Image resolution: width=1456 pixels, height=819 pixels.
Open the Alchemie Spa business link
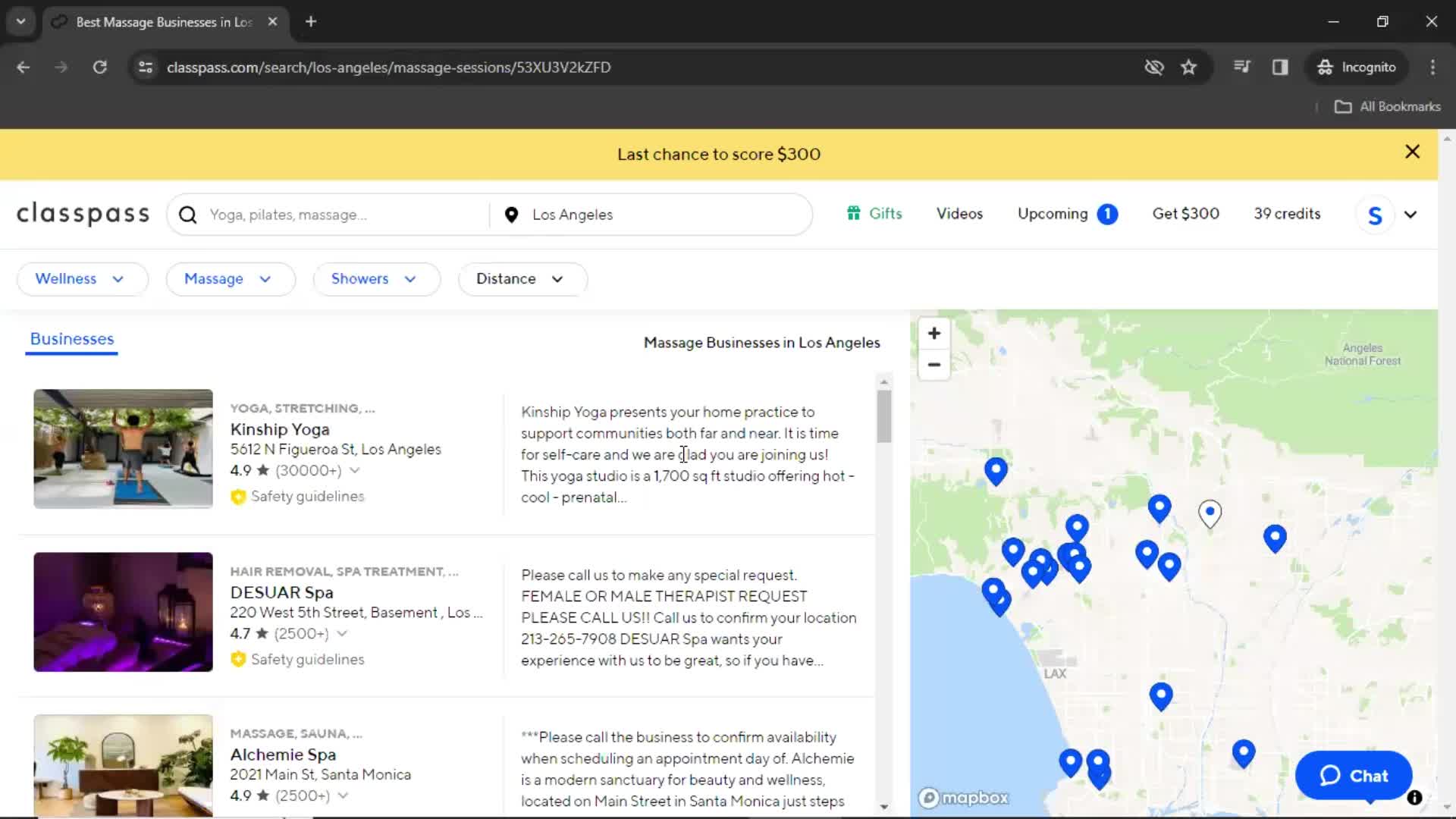click(283, 755)
